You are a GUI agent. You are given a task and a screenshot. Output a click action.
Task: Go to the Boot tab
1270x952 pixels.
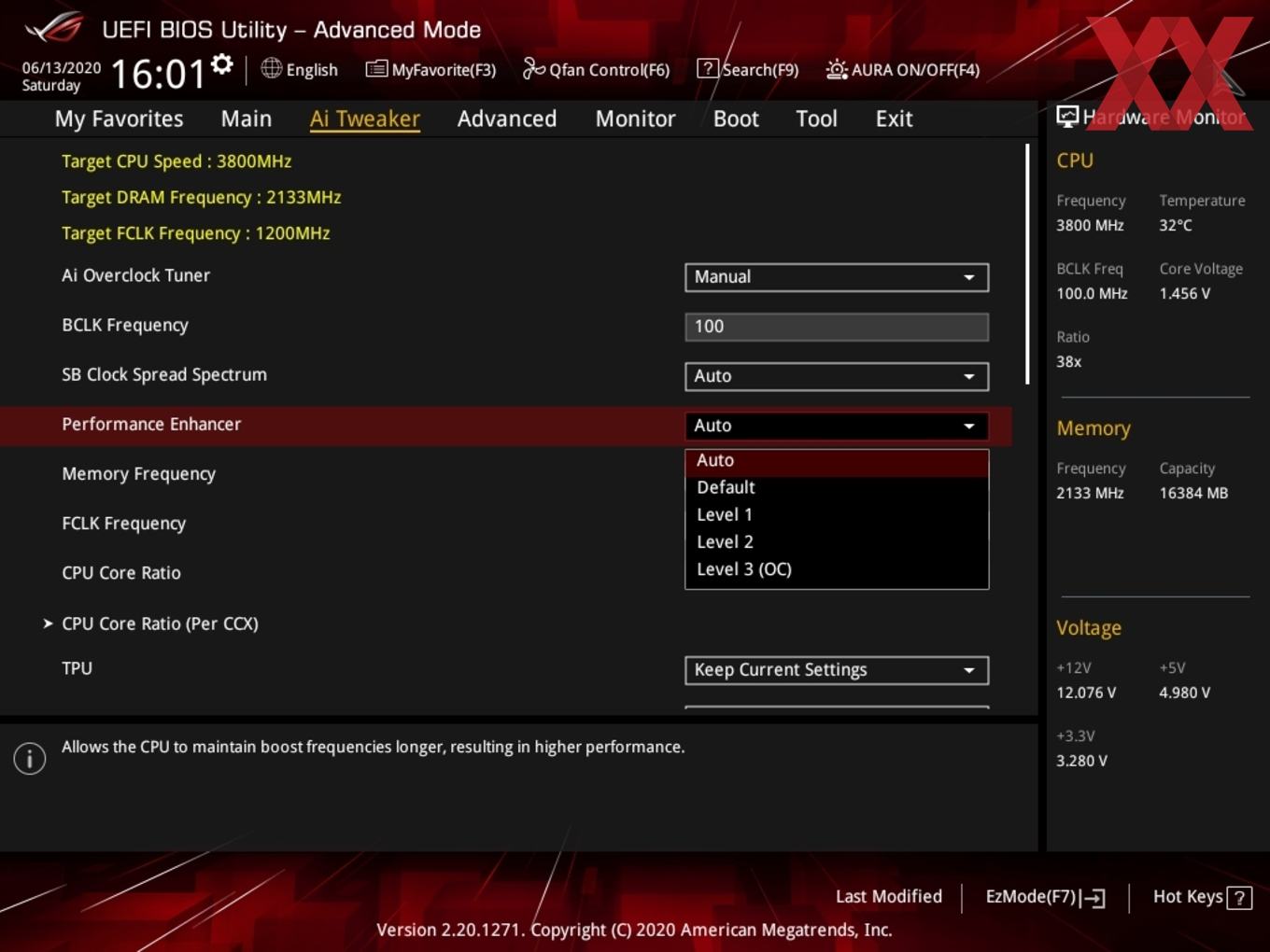click(736, 119)
